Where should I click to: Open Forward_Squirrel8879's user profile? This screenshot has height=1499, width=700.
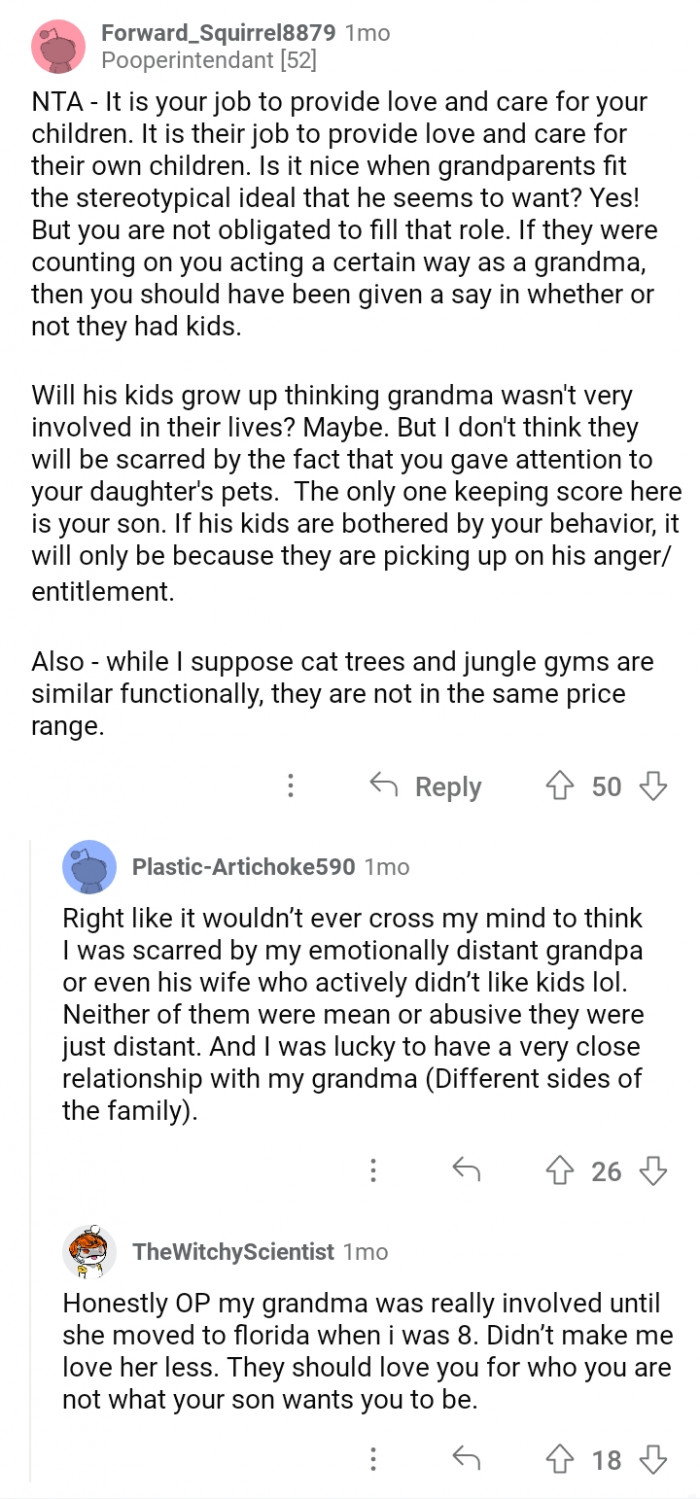218,33
